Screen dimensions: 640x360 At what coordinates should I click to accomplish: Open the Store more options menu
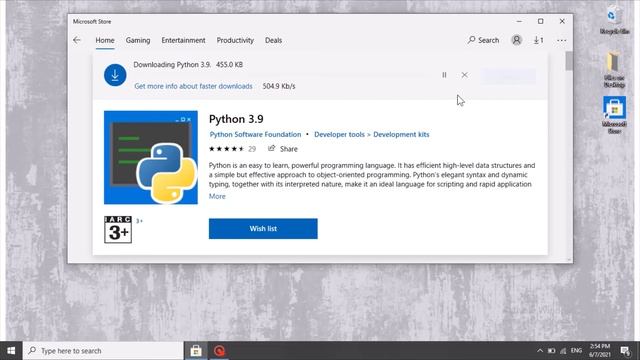pos(562,40)
